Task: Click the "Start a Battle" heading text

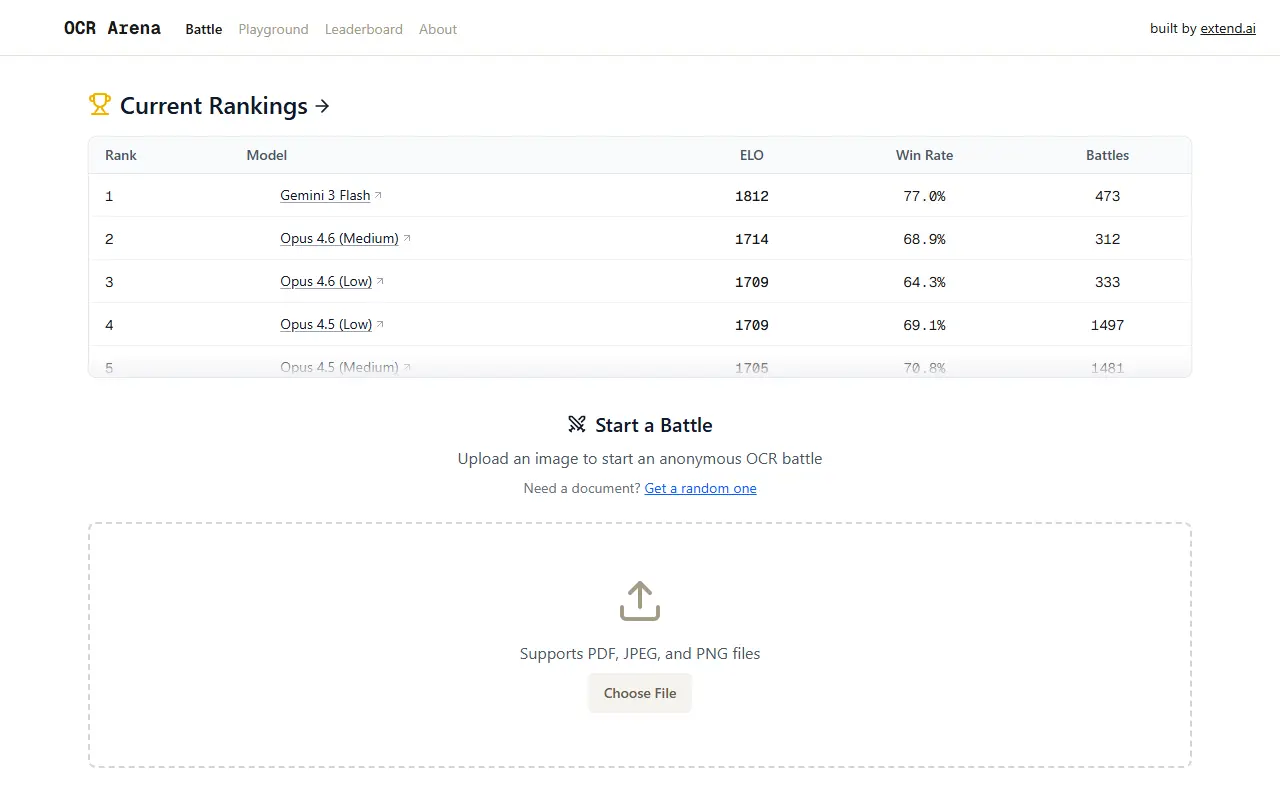Action: (x=654, y=425)
